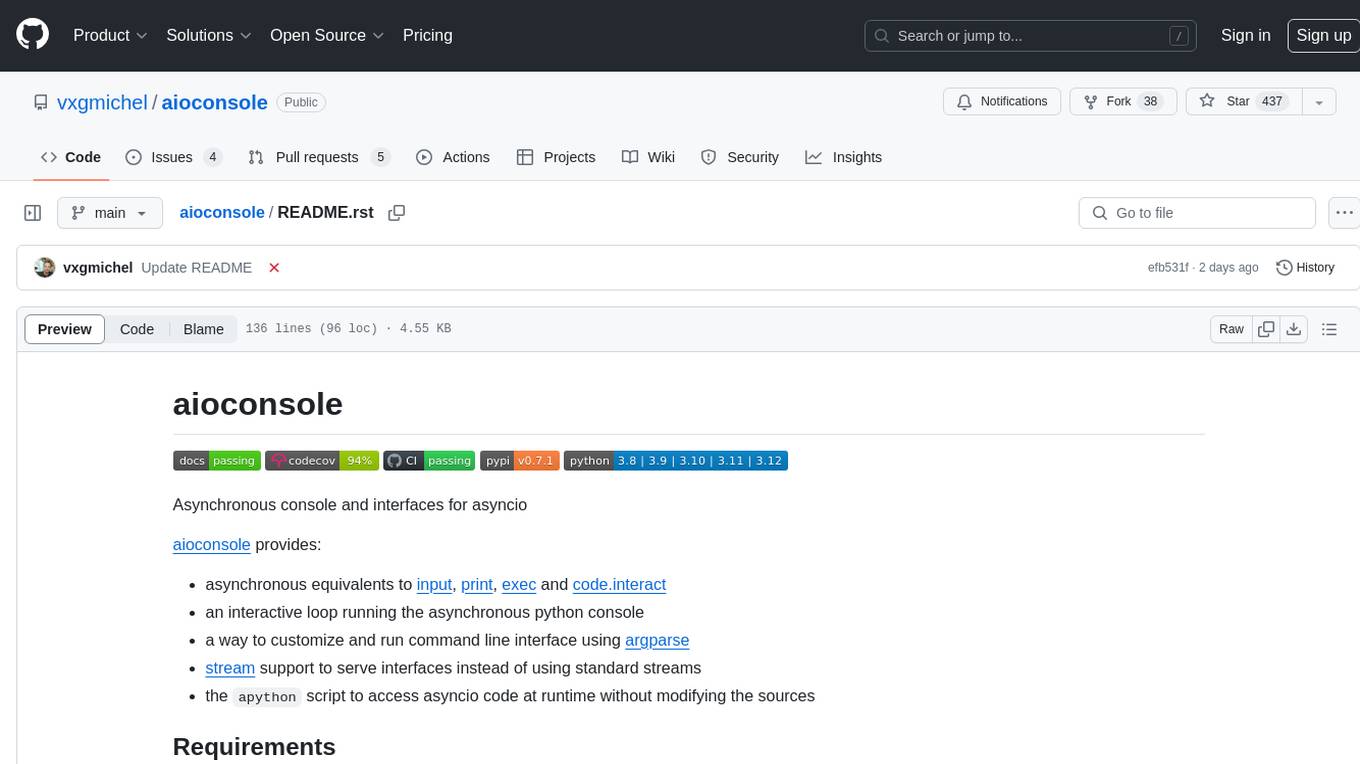This screenshot has height=764, width=1360.
Task: Open the vxgmichel owner profile link
Action: pos(102,102)
